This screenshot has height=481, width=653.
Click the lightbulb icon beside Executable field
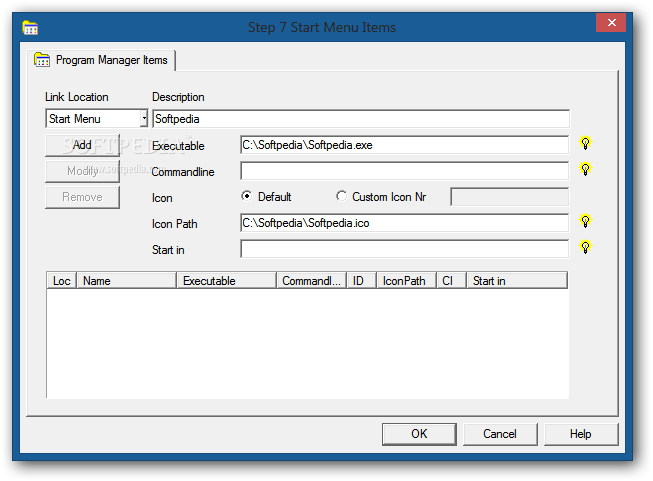[585, 143]
